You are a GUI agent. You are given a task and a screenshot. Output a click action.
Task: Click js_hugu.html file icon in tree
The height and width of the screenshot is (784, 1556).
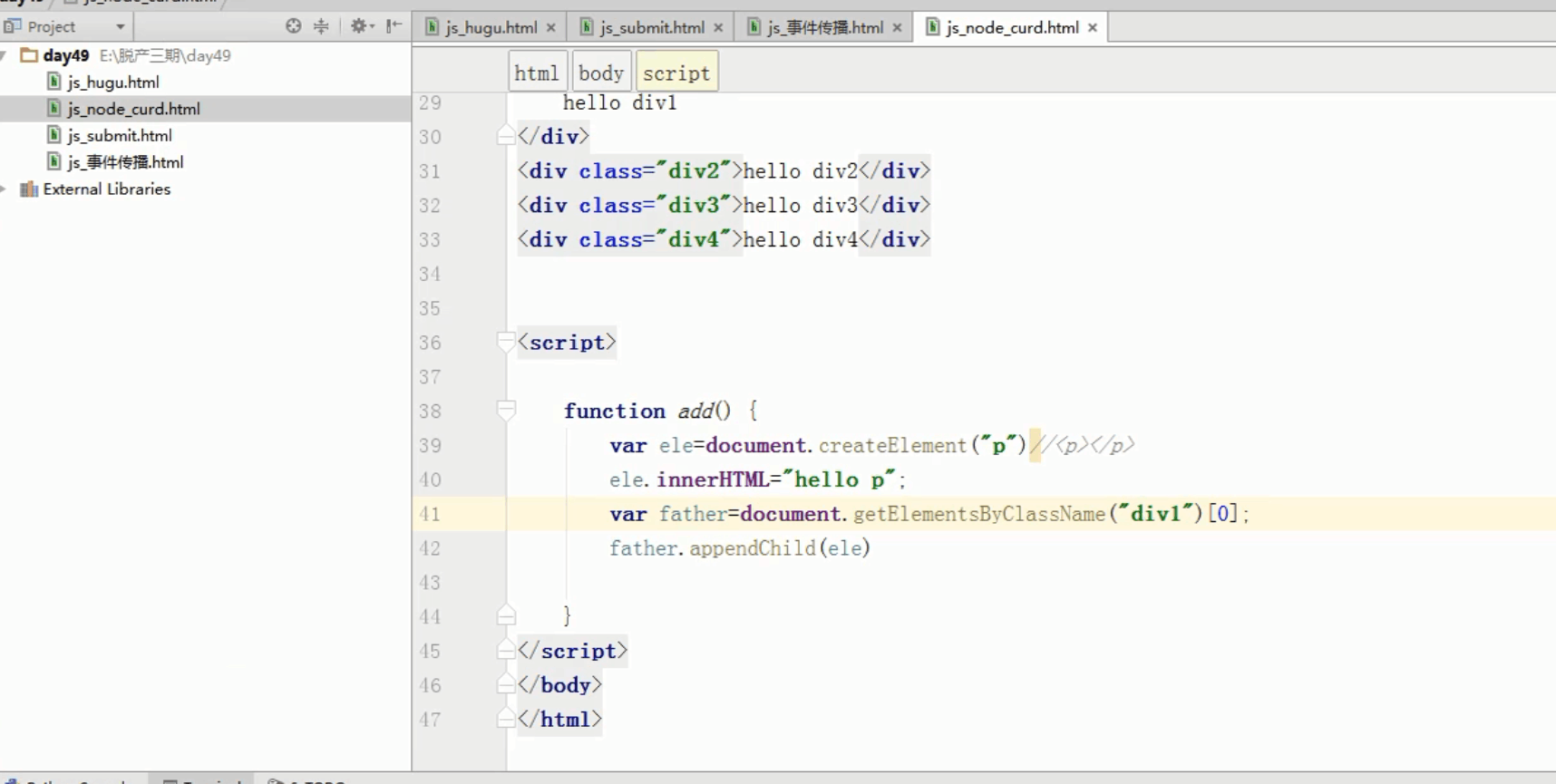click(x=53, y=82)
